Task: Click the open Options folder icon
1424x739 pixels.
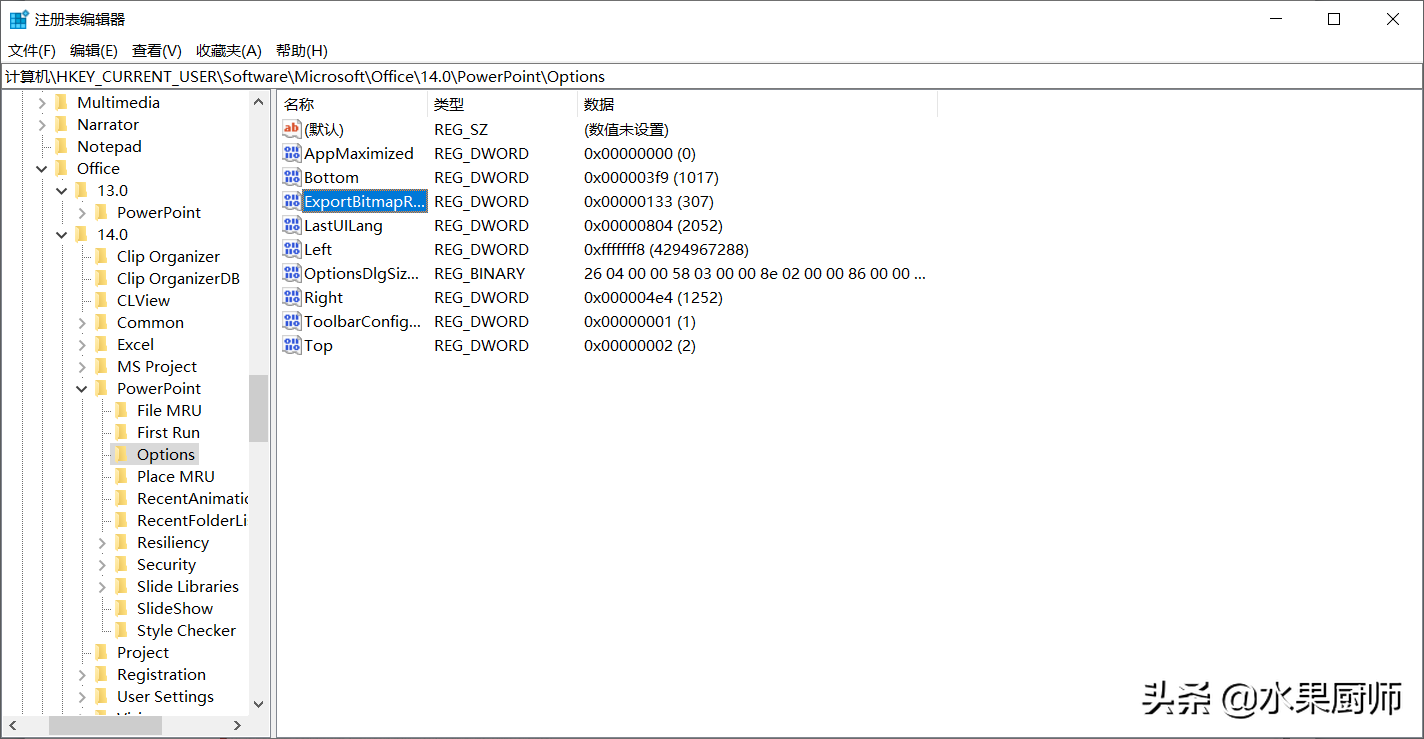Action: (122, 454)
